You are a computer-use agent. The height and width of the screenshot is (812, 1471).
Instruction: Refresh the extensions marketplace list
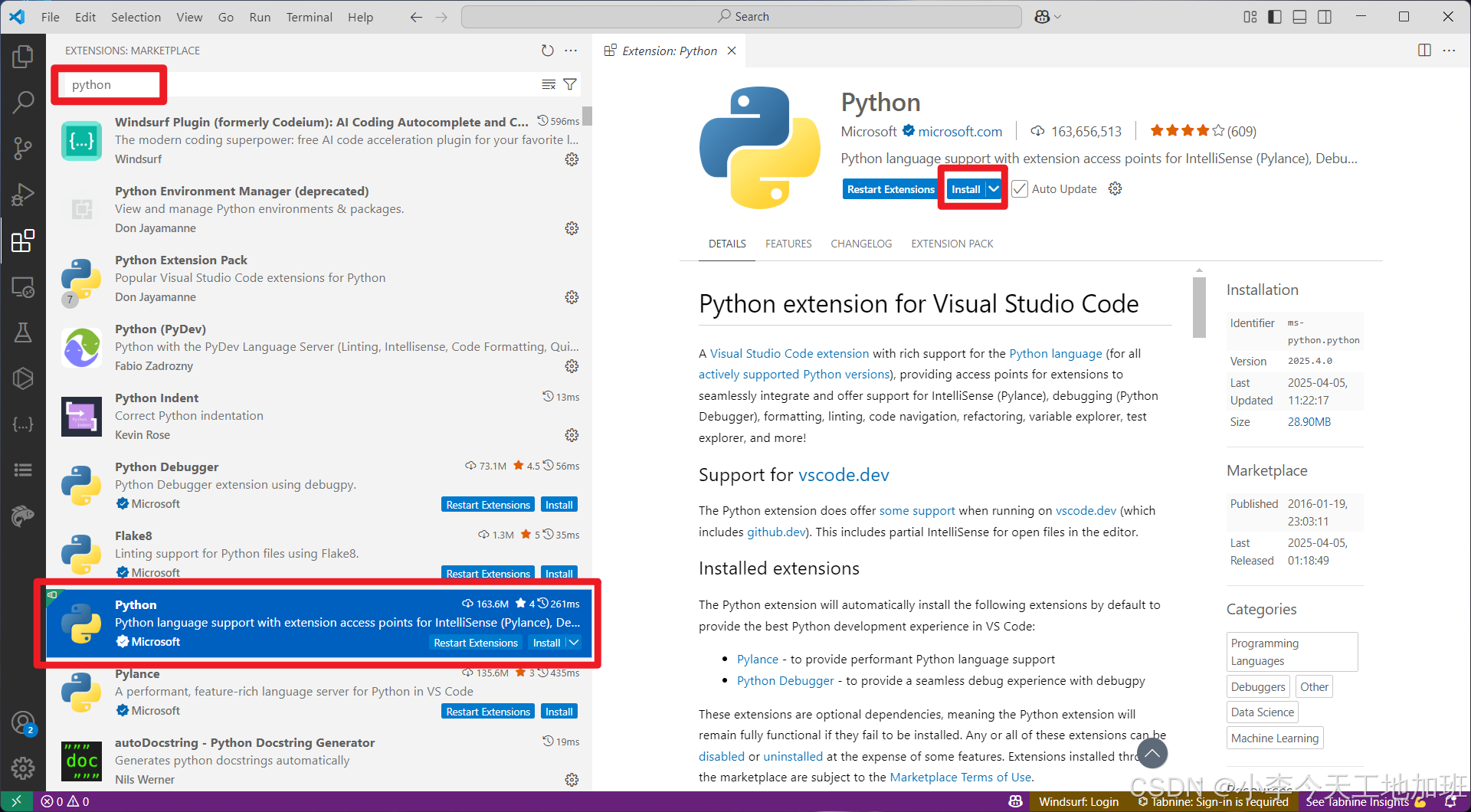click(x=547, y=51)
